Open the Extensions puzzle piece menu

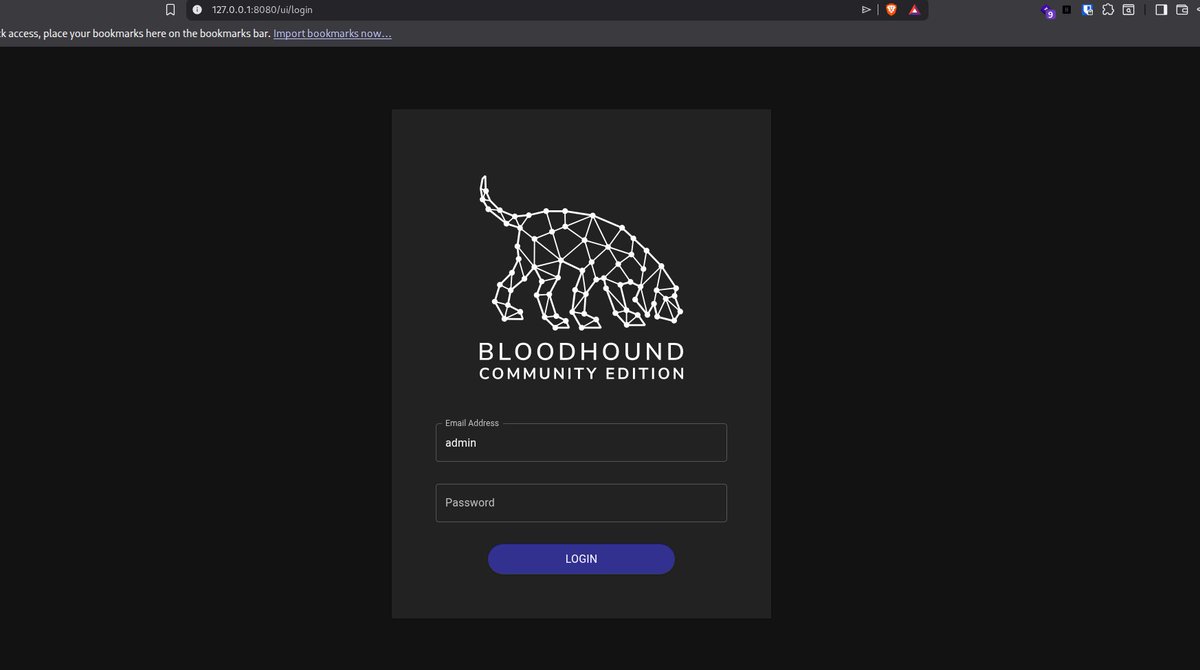click(1108, 9)
